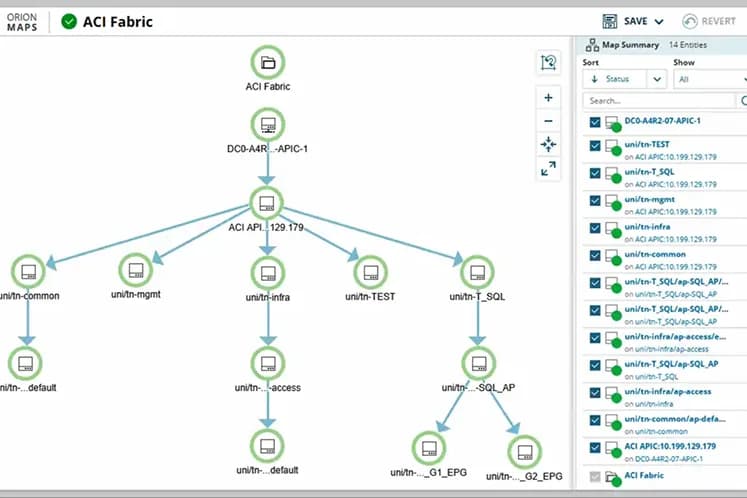747x498 pixels.
Task: Select the uni/tn-..._G2_EPG node on the map
Action: coord(525,452)
